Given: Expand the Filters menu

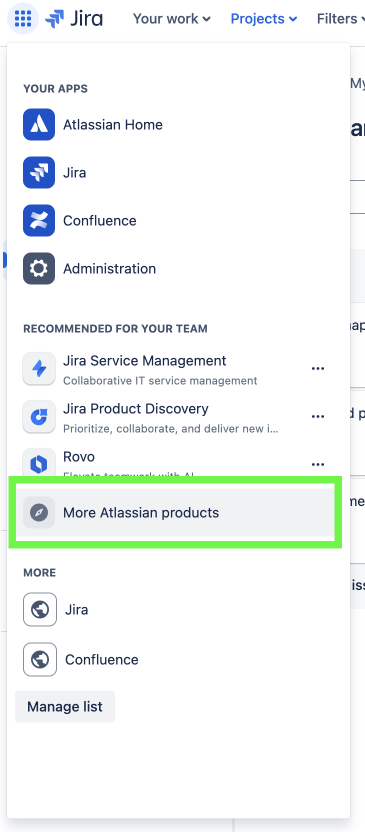Looking at the screenshot, I should tap(341, 19).
